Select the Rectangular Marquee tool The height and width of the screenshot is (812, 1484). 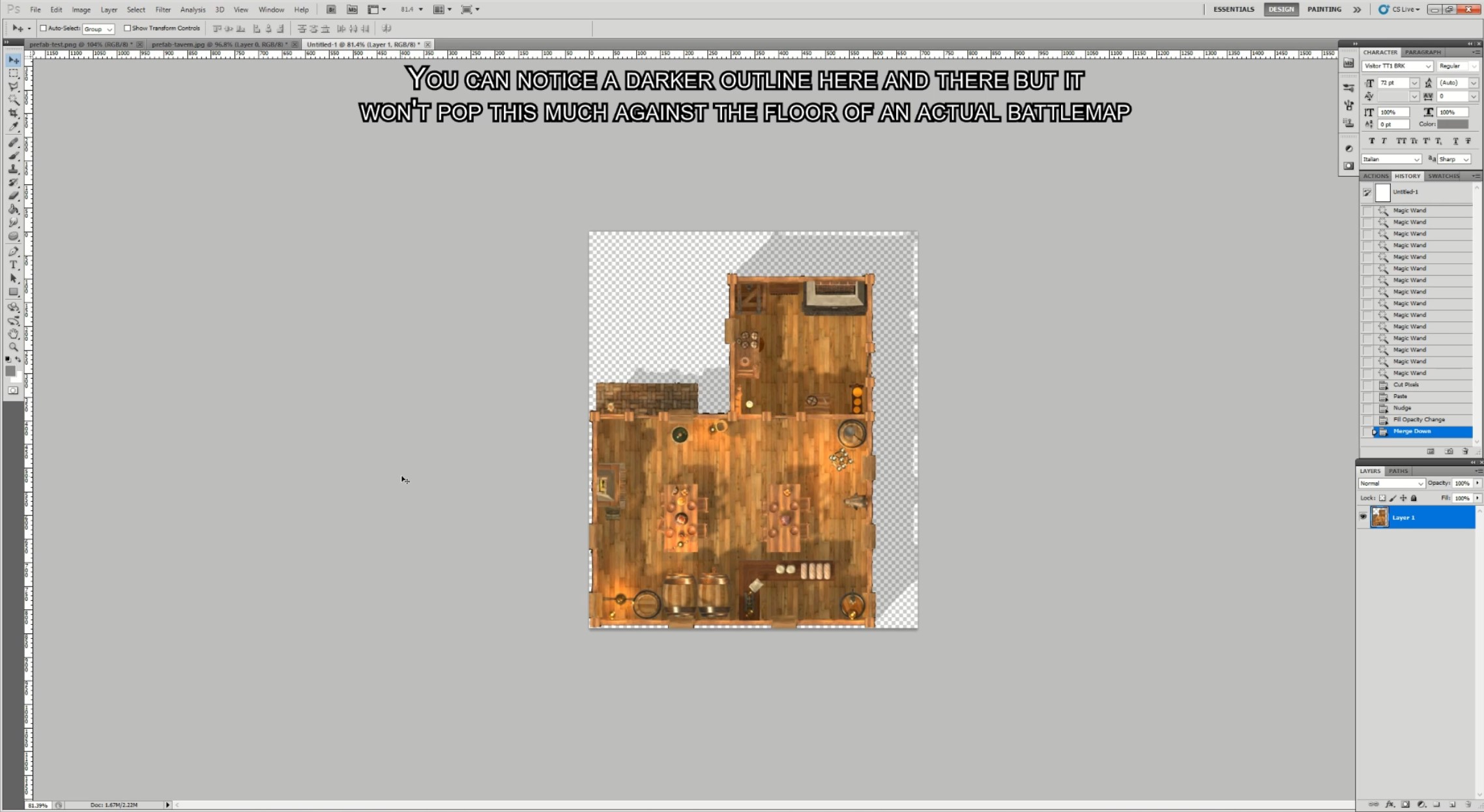click(x=13, y=73)
